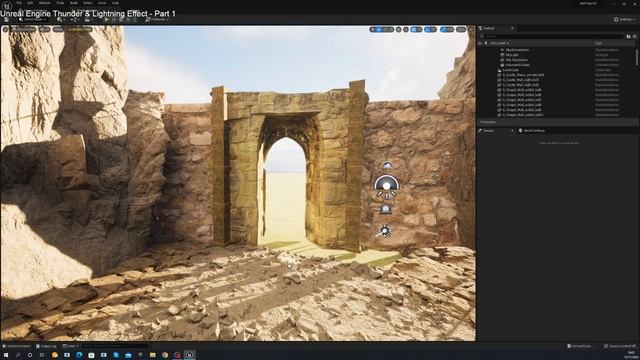
Task: Click the Windows Start button
Action: [x=6, y=355]
